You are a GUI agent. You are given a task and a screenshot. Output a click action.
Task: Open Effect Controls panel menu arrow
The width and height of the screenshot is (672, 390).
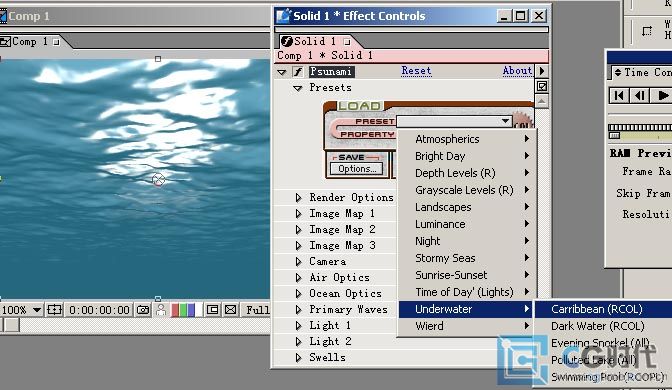[x=542, y=71]
